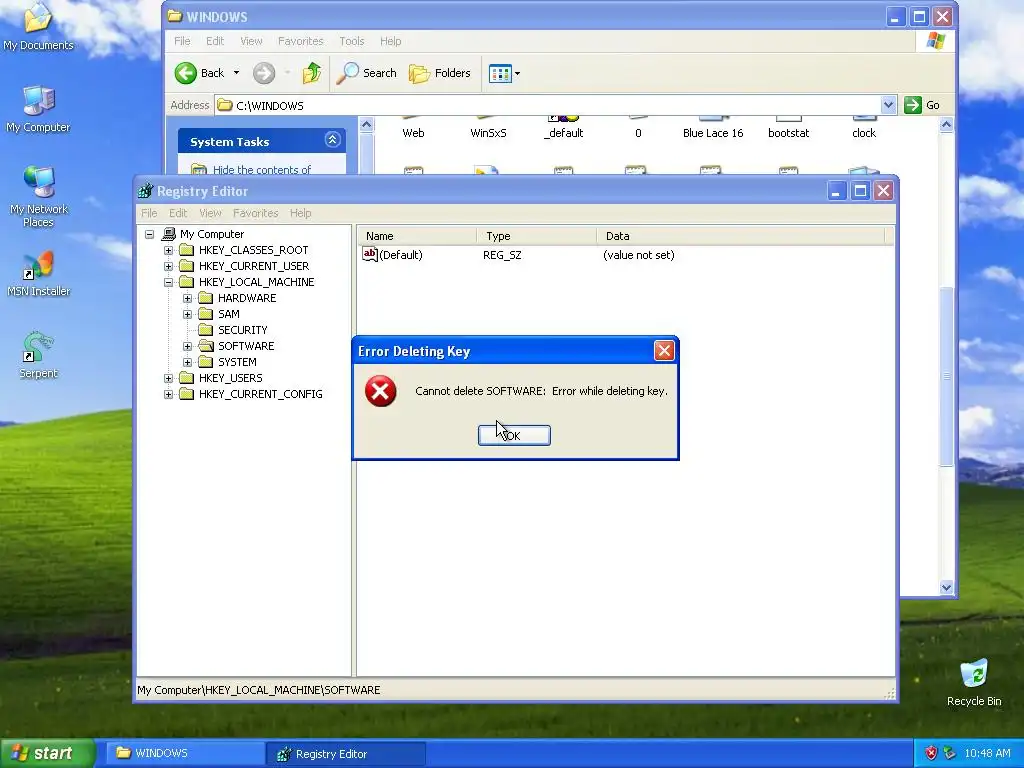The image size is (1024, 768).
Task: Expand the SAM key
Action: pos(187,314)
